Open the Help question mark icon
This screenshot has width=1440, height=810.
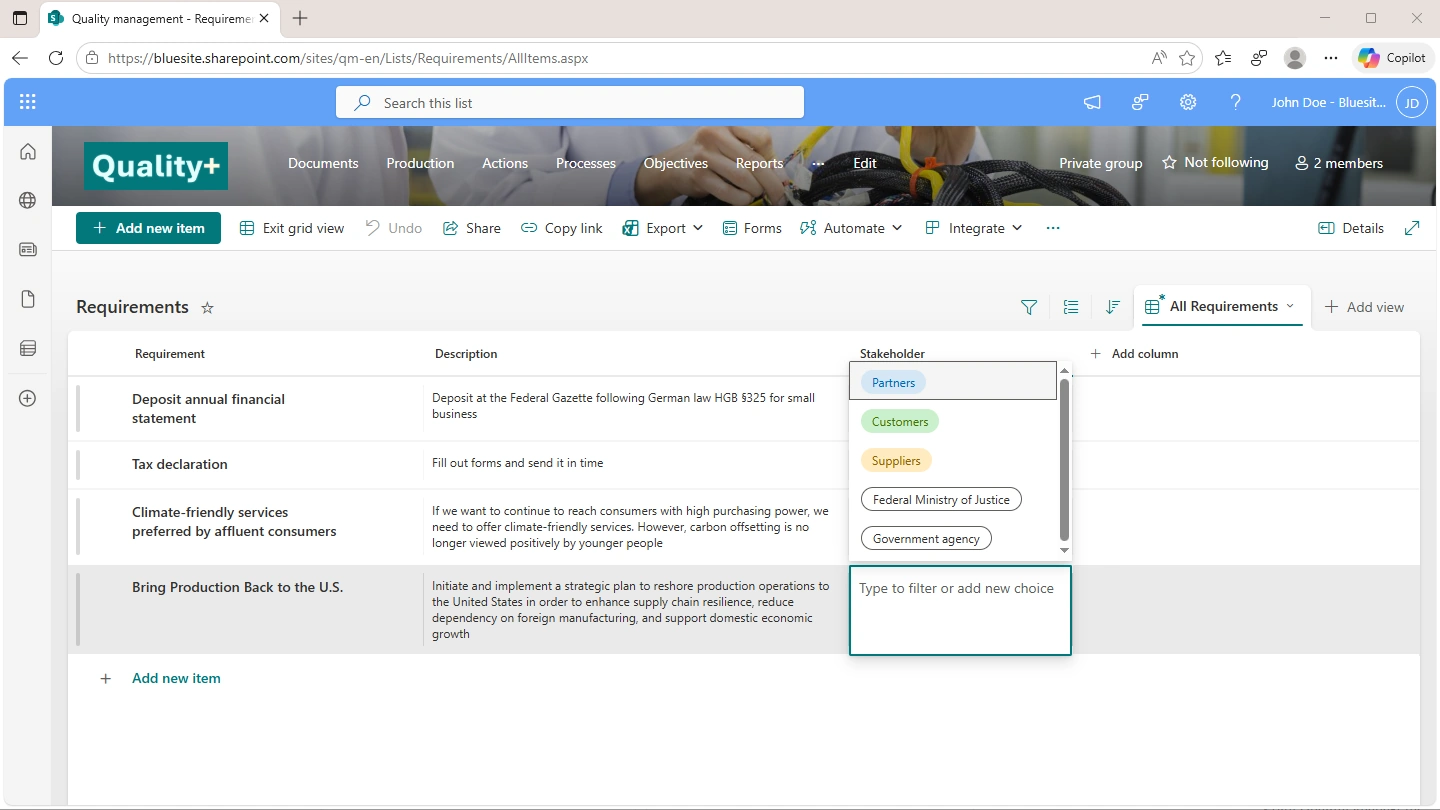(1235, 102)
